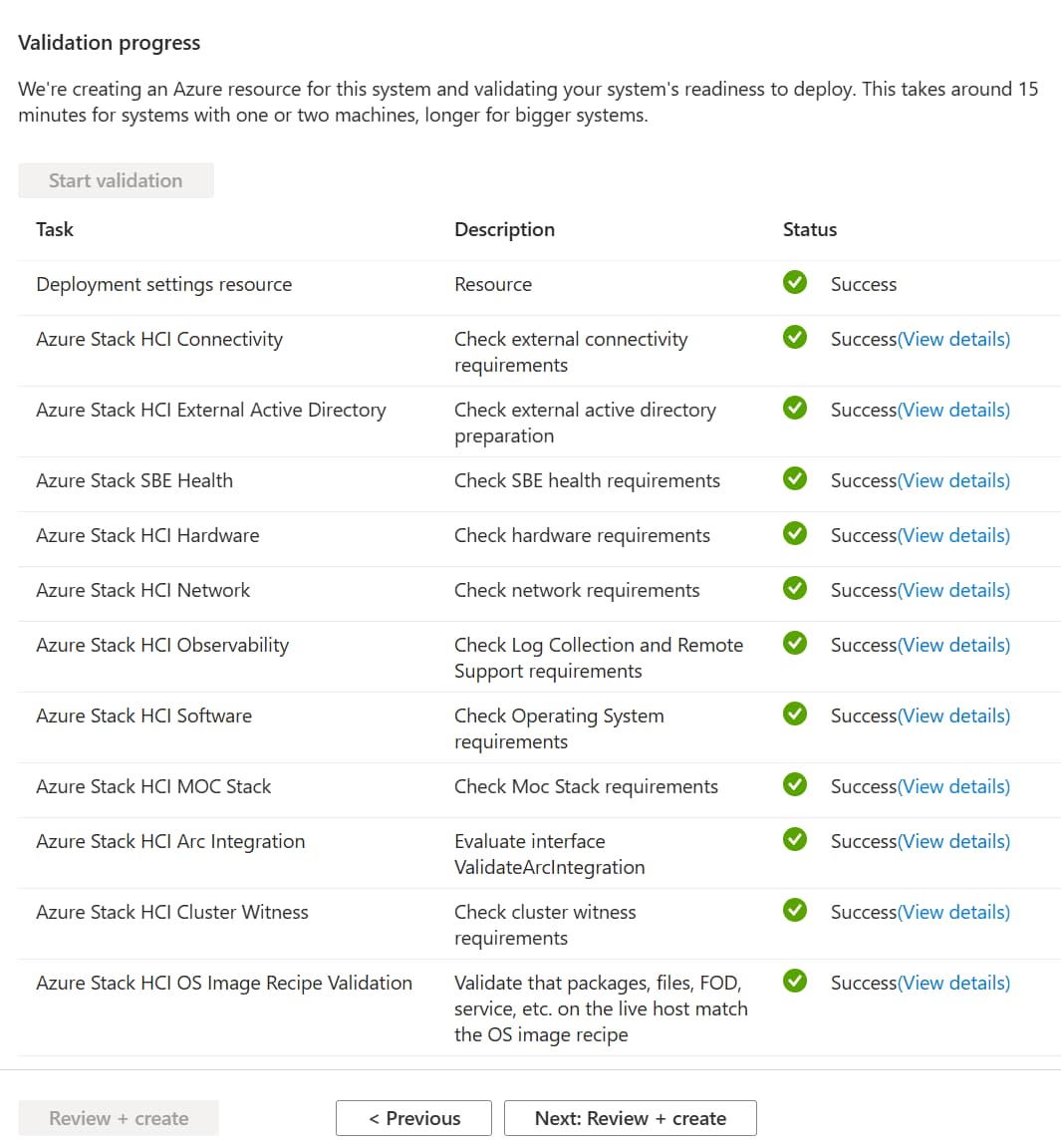The image size is (1061, 1148).
Task: Click the green check icon for Deployment settings resource
Action: [795, 282]
